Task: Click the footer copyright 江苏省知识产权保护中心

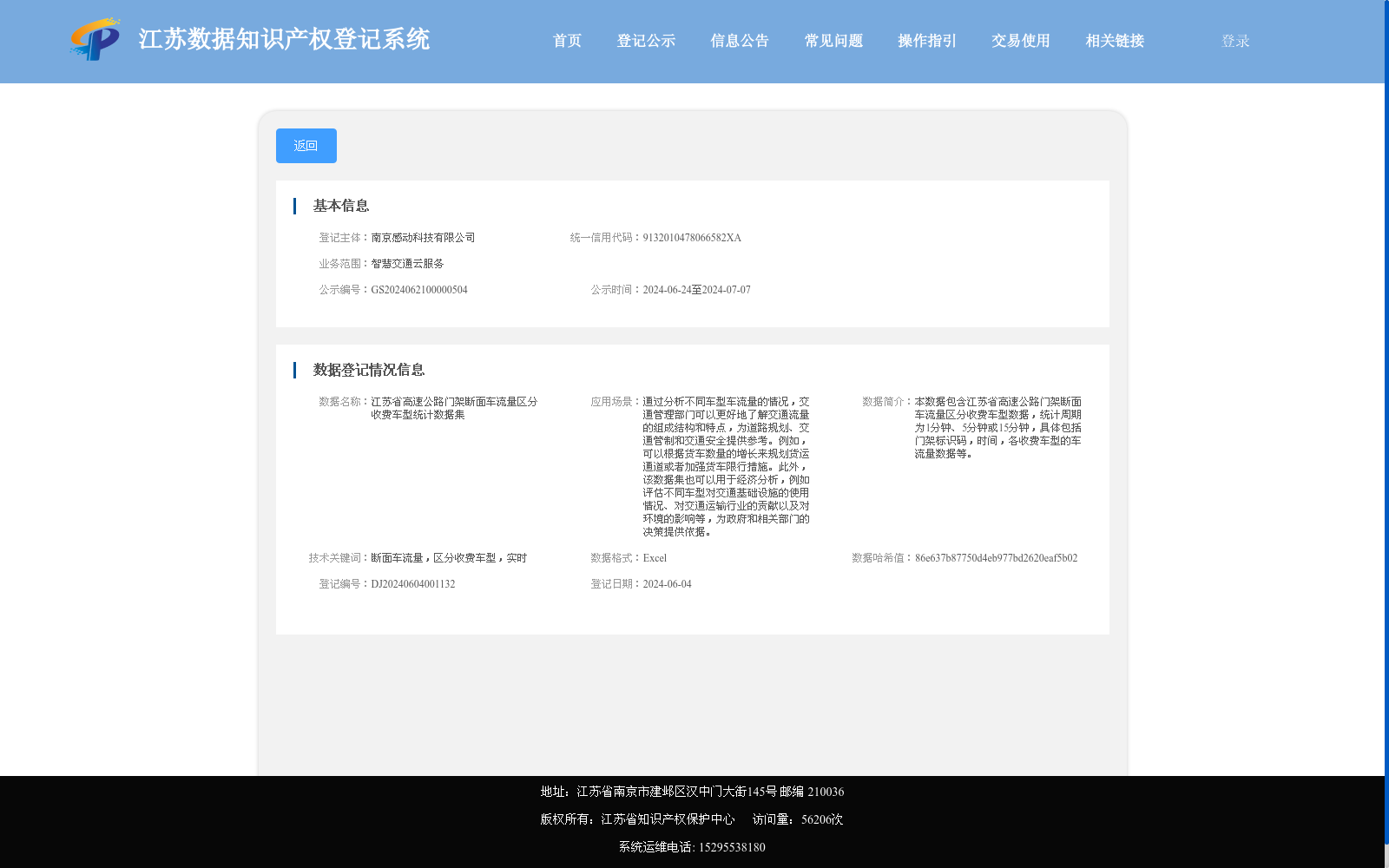Action: (x=637, y=819)
